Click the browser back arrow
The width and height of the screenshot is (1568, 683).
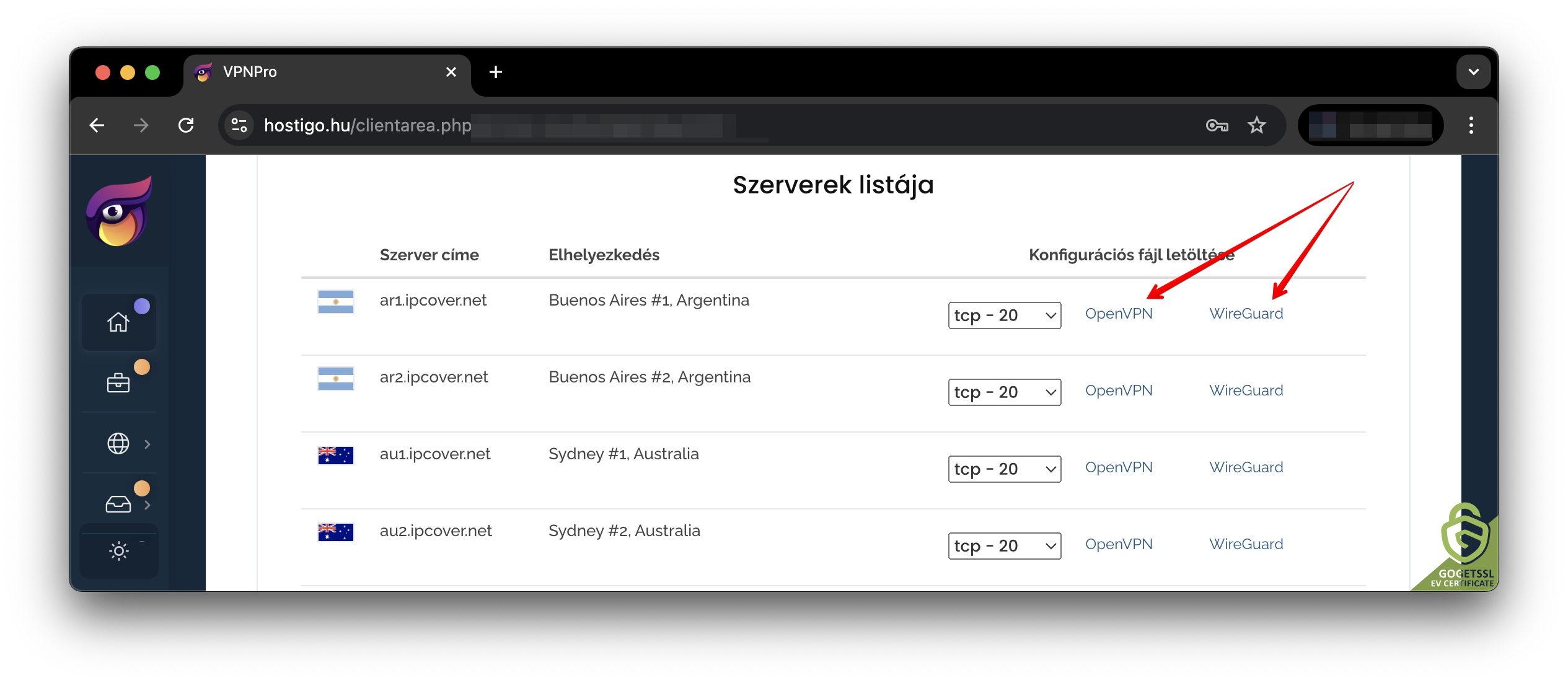coord(97,125)
